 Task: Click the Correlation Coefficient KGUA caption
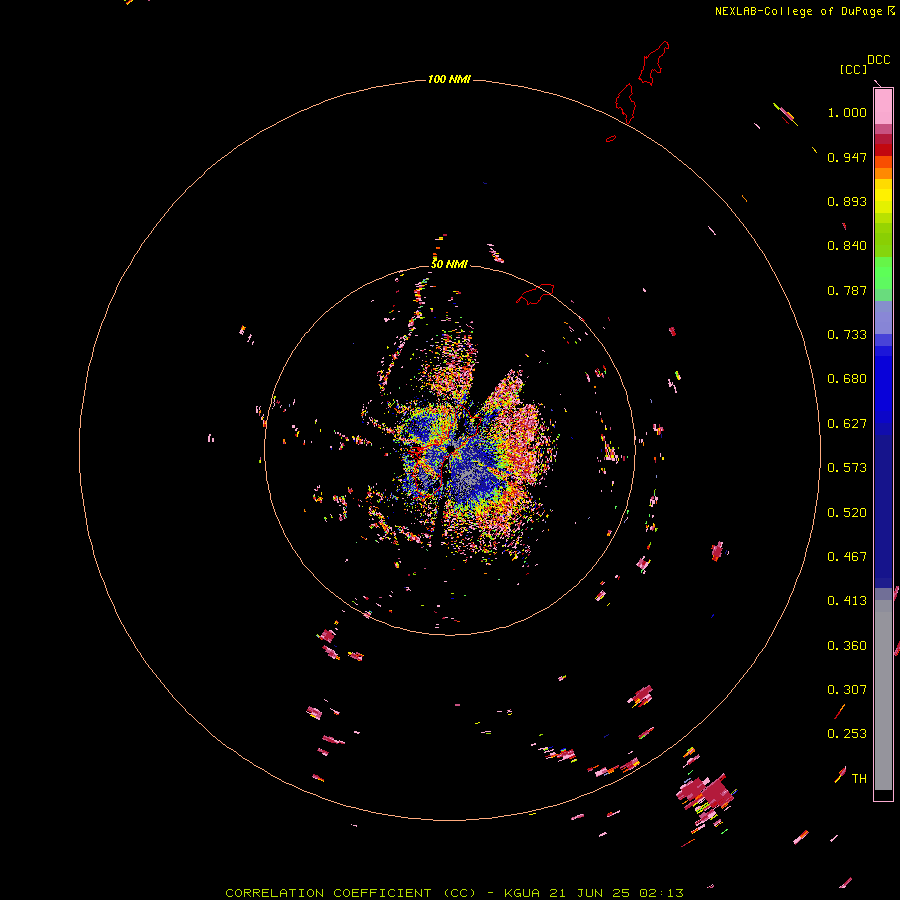tap(454, 893)
